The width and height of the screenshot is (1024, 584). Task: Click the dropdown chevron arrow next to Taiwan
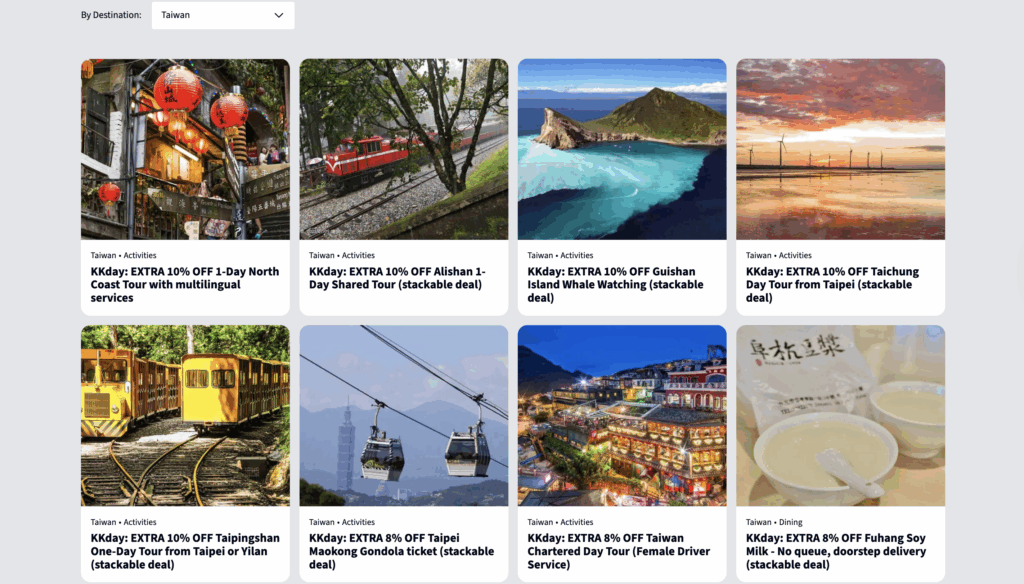(x=279, y=15)
